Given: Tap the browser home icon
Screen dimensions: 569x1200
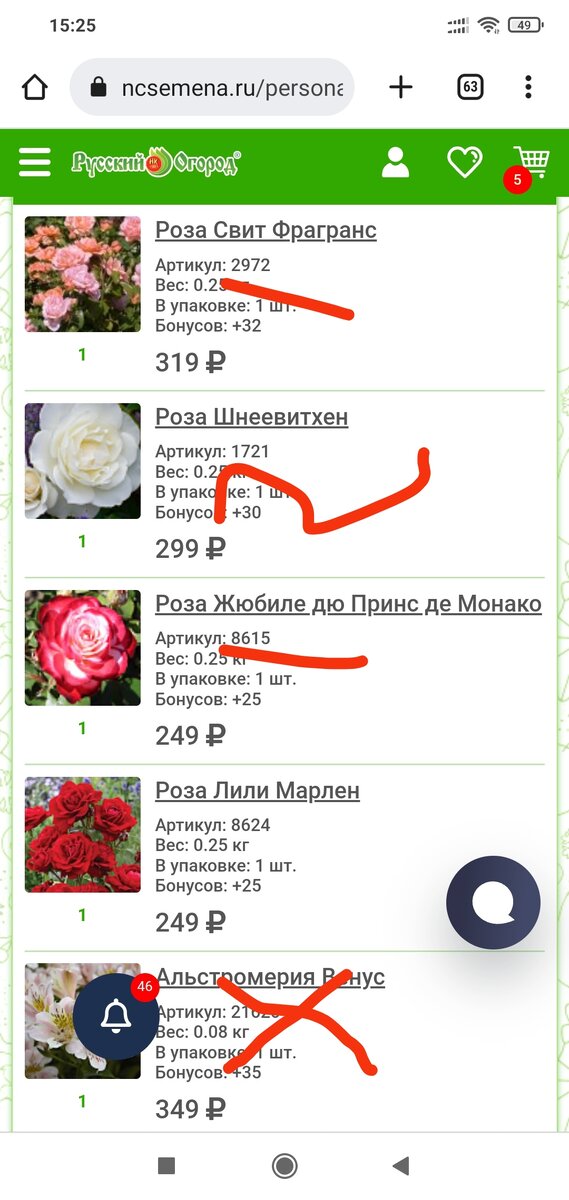Looking at the screenshot, I should click(x=35, y=87).
